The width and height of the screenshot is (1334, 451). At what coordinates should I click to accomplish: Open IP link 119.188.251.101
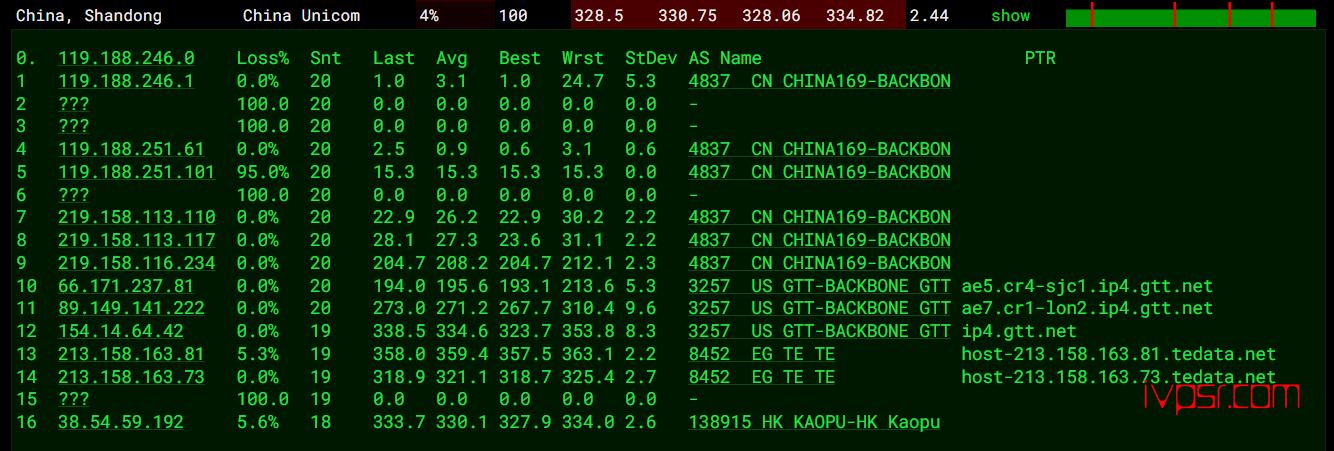(x=136, y=172)
